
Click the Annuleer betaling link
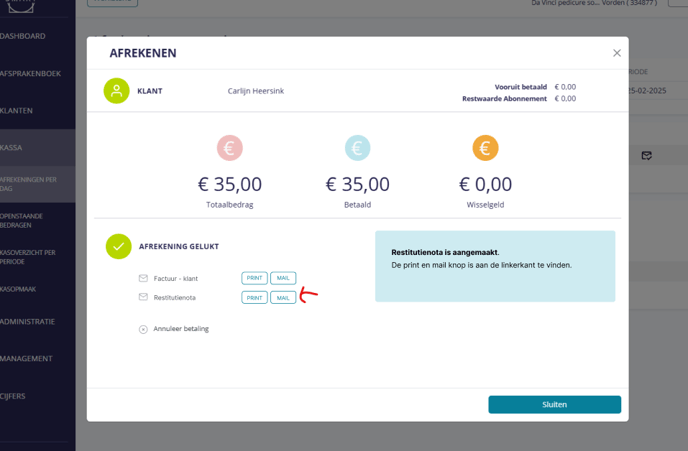[x=181, y=329]
